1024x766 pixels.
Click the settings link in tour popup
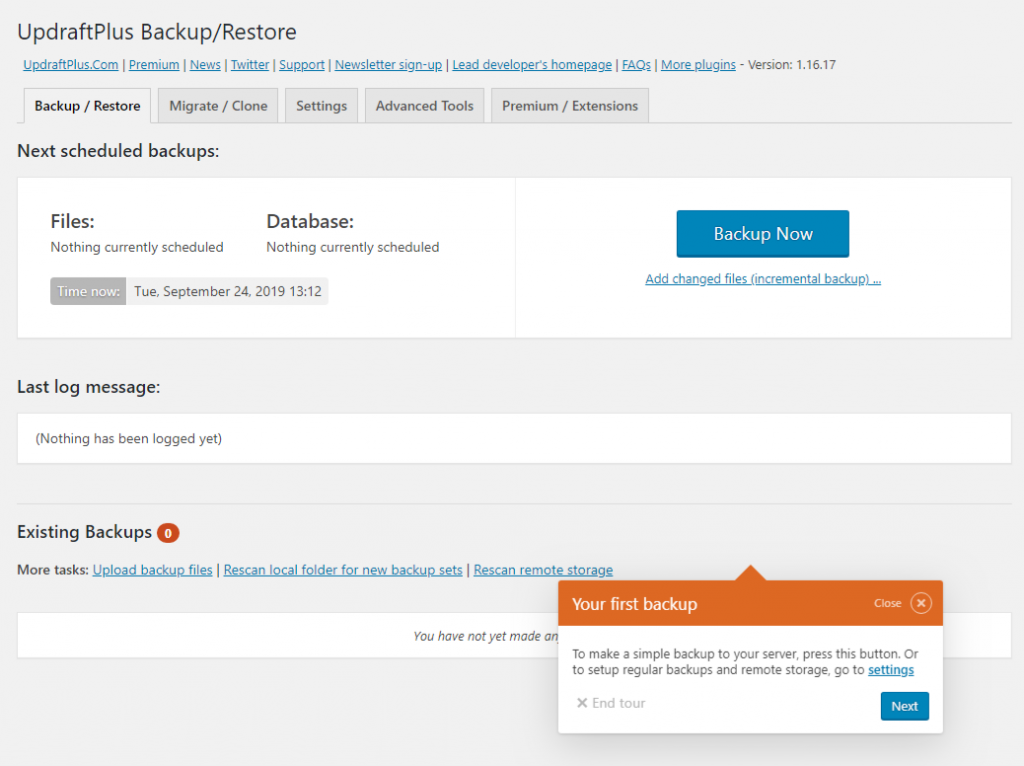click(891, 670)
